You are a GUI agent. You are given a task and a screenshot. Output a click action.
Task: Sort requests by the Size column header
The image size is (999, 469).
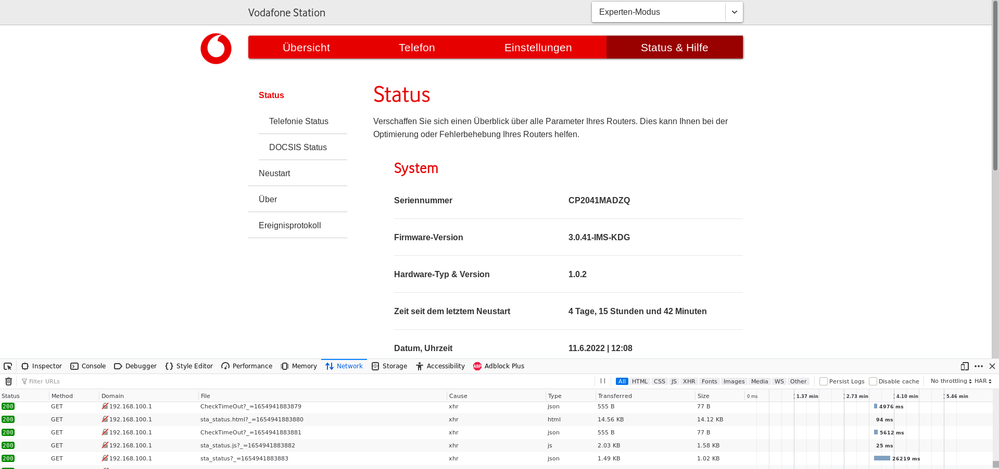[719, 396]
